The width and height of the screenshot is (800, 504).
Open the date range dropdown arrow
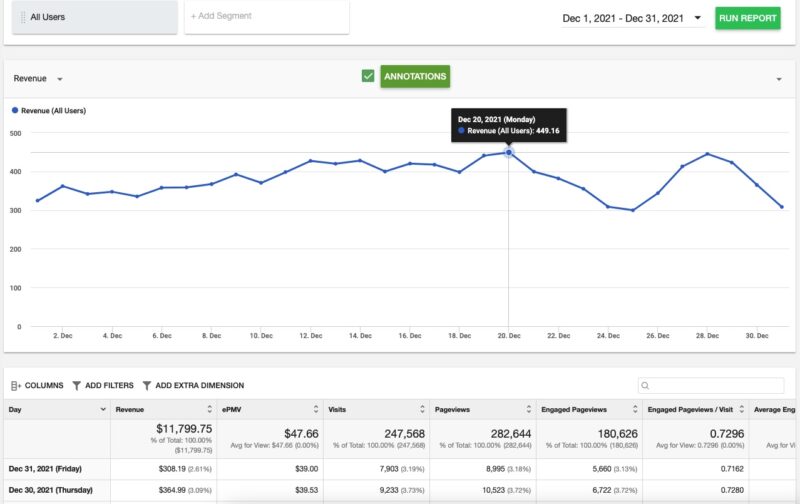(x=697, y=18)
